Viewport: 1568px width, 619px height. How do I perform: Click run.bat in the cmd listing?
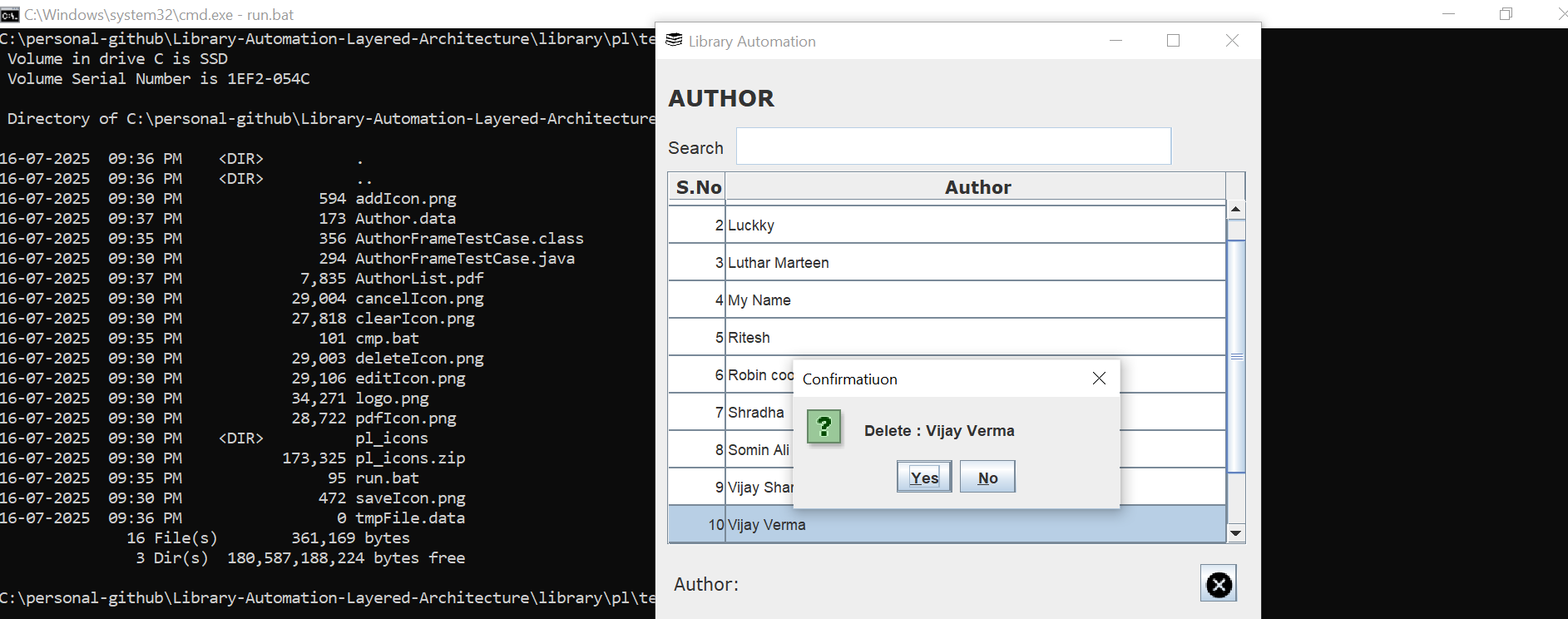point(387,478)
